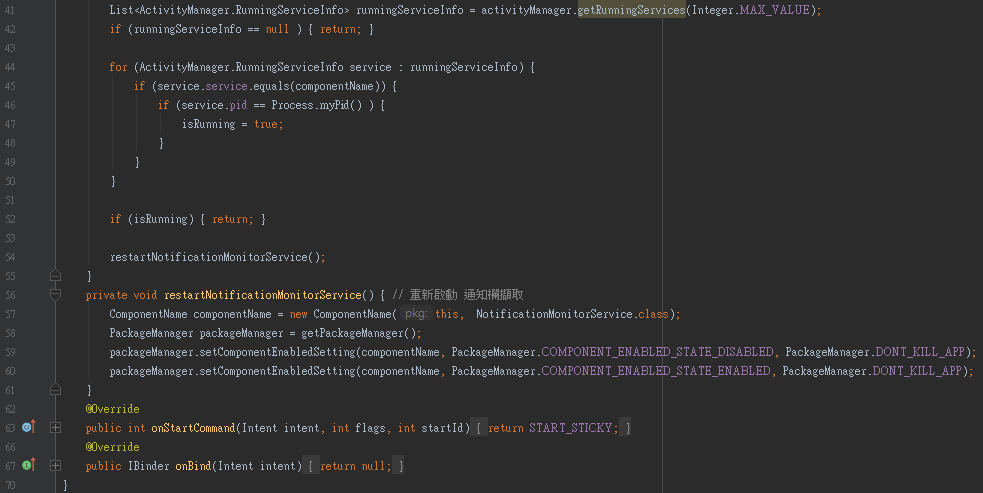Click the onBind method name
The height and width of the screenshot is (493, 983).
[x=193, y=465]
